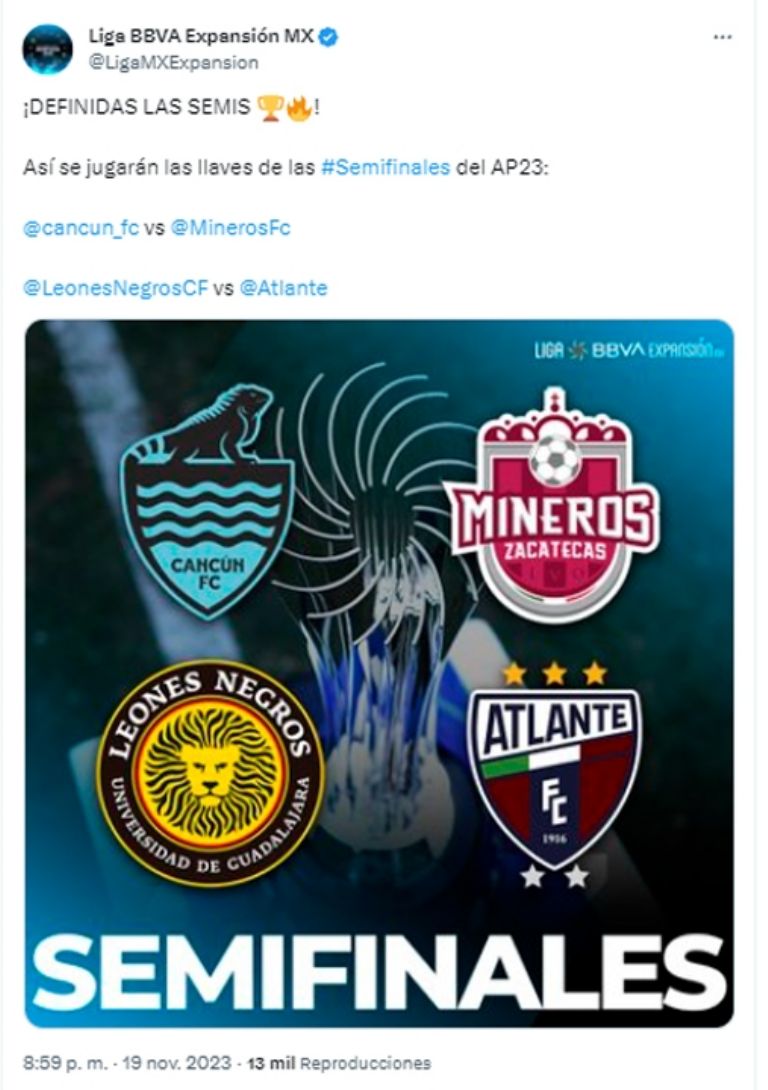Screen dimensions: 768x1090
Task: Click the 13 mil Reproducciones view count
Action: (339, 1063)
